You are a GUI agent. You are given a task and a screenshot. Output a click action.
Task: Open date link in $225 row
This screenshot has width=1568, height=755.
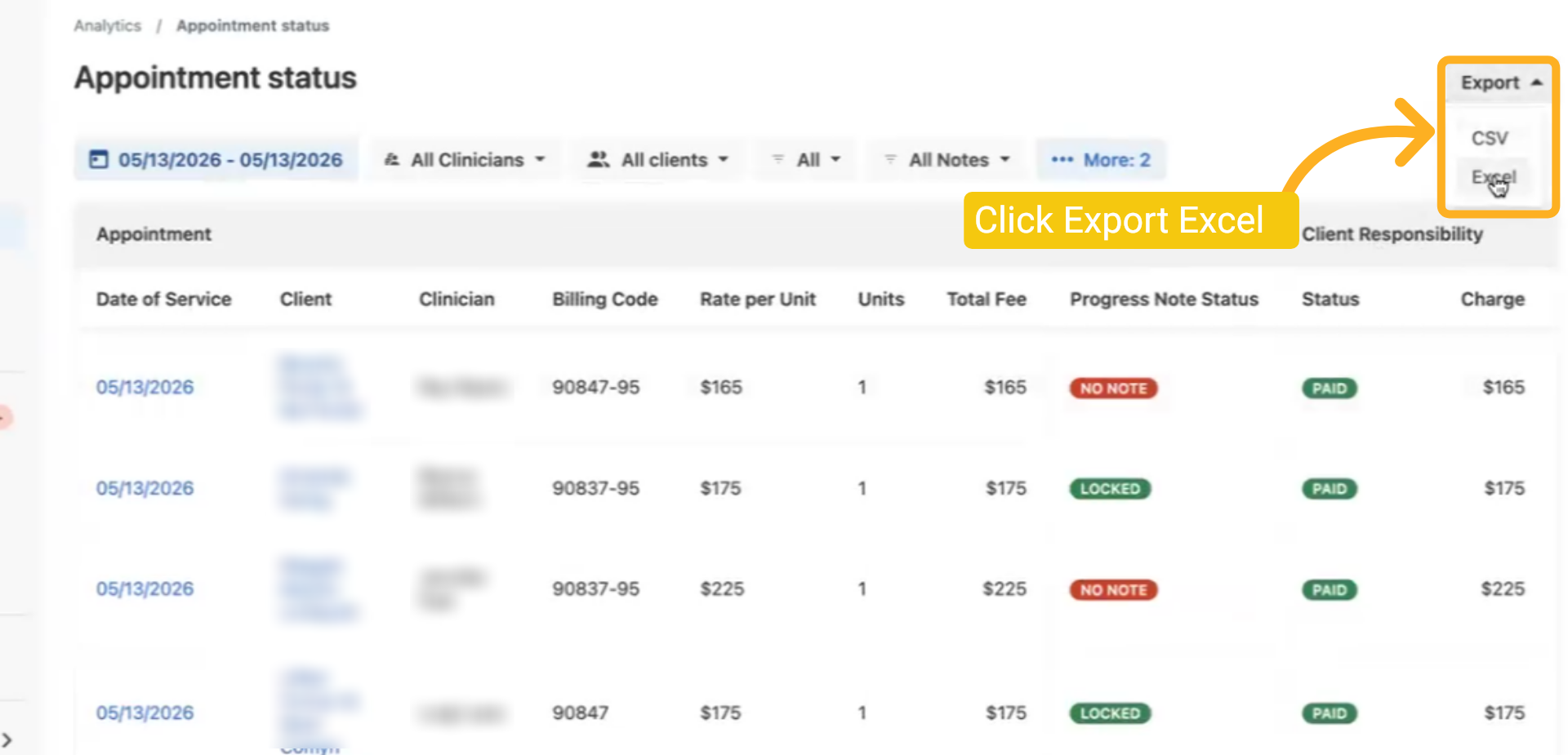click(x=145, y=588)
